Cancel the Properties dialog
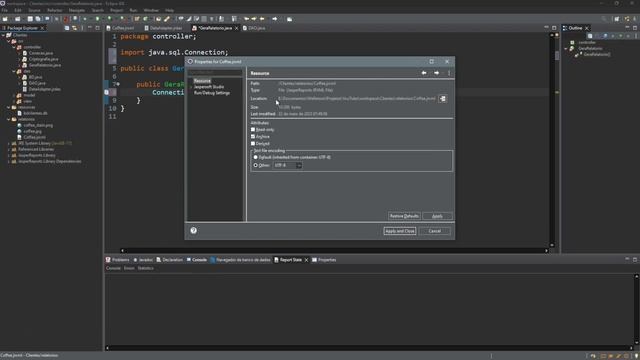The height and width of the screenshot is (360, 640). [435, 231]
